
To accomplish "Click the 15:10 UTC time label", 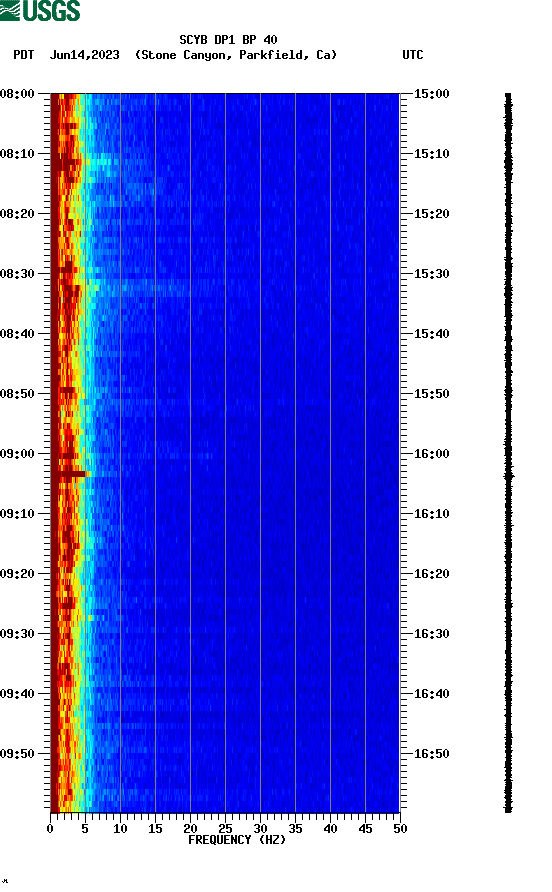I will click(x=431, y=154).
